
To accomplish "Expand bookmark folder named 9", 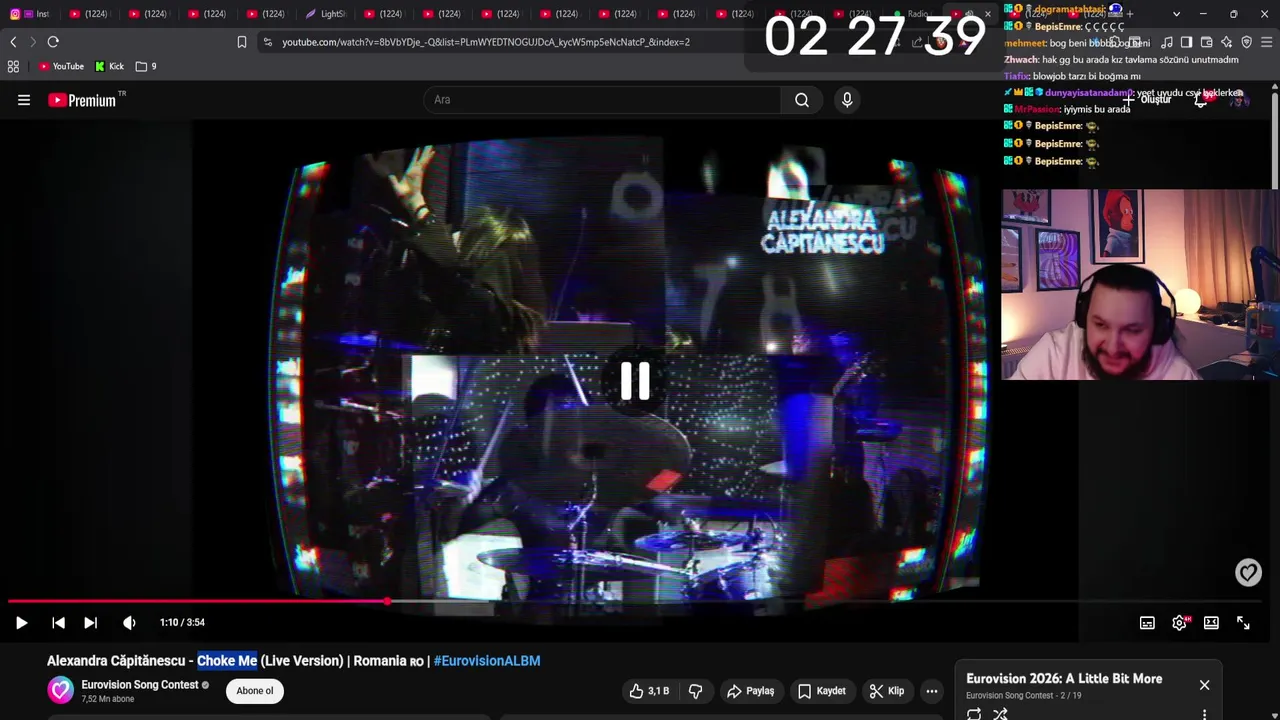I will pyautogui.click(x=146, y=66).
